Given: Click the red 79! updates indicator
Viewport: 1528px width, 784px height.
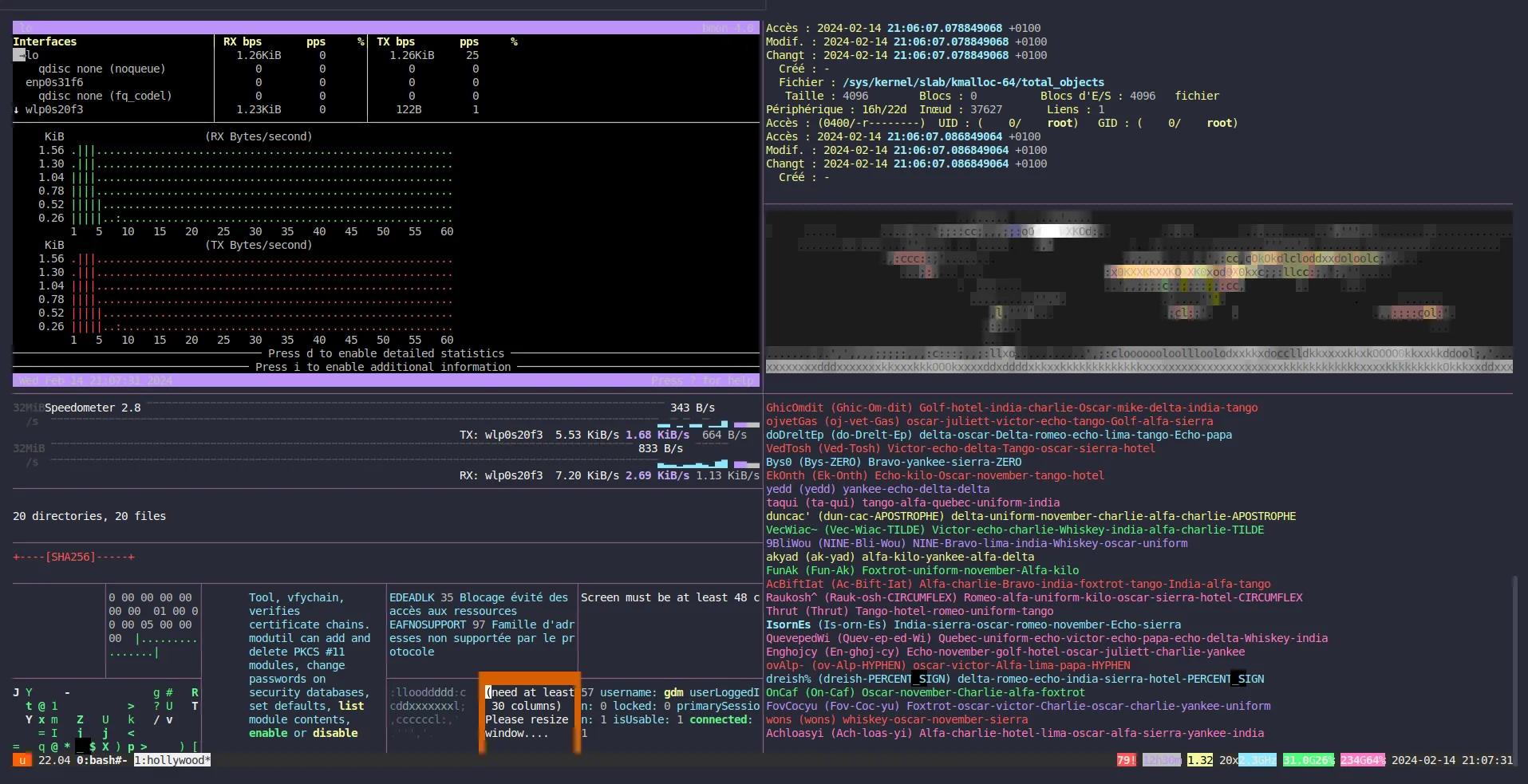Looking at the screenshot, I should [x=1126, y=761].
